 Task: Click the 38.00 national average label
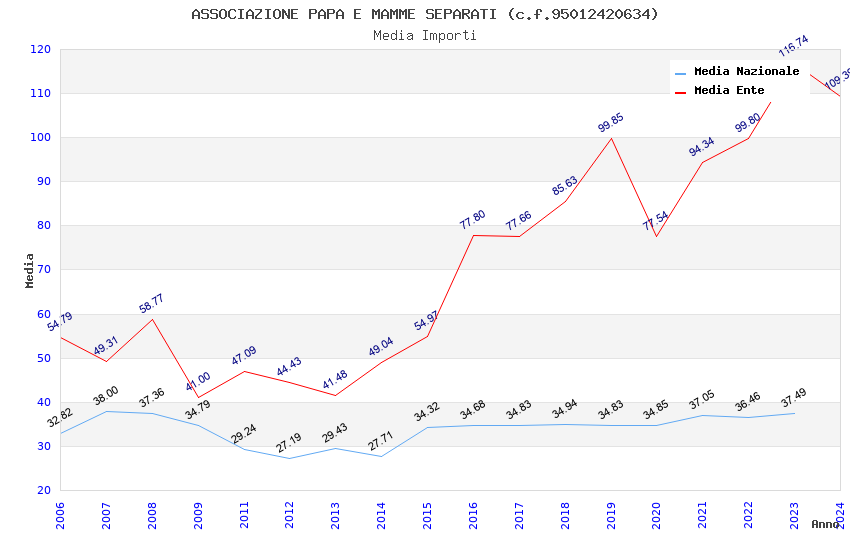[x=106, y=396]
